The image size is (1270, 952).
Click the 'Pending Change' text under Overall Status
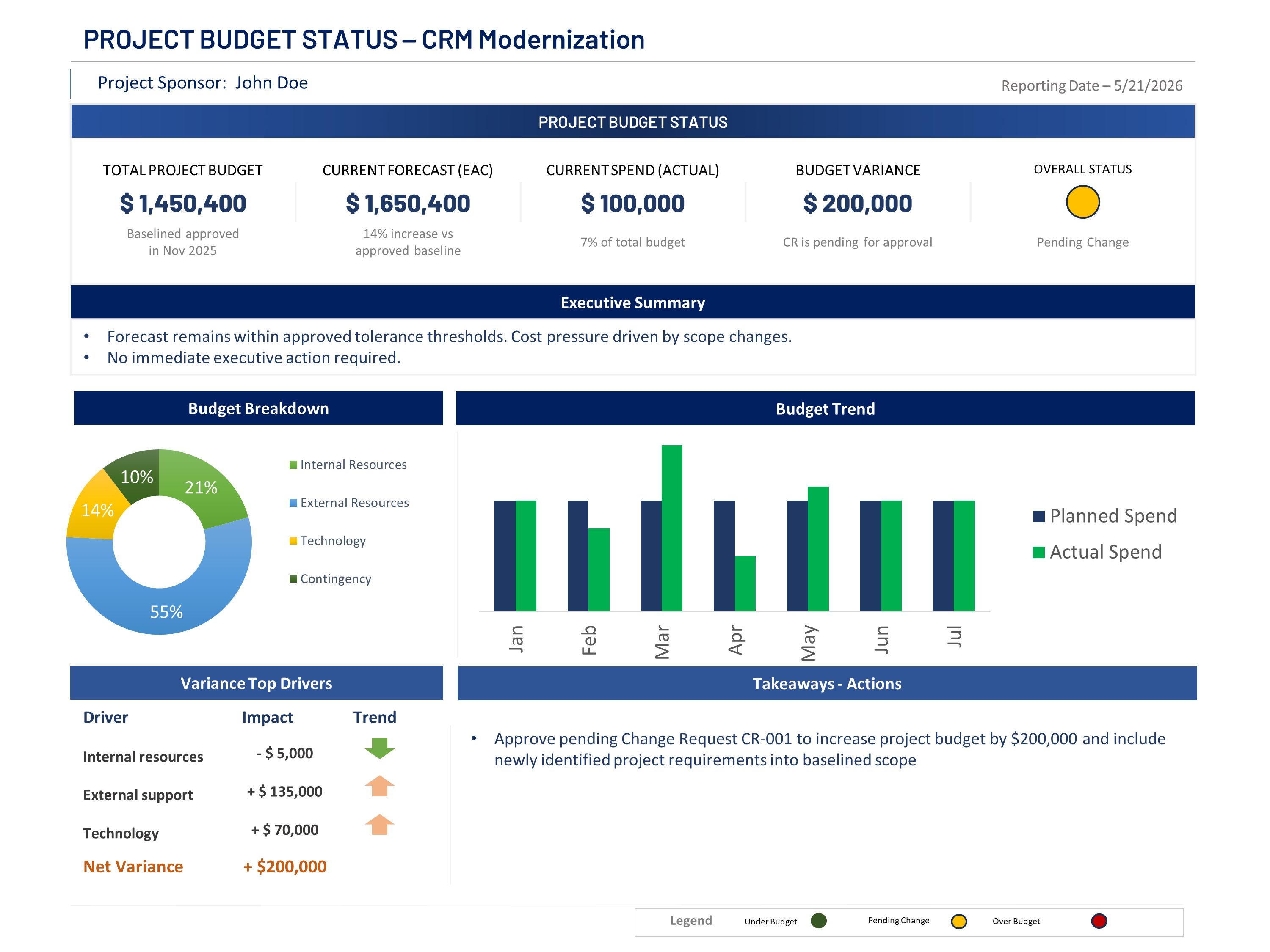(x=1083, y=242)
